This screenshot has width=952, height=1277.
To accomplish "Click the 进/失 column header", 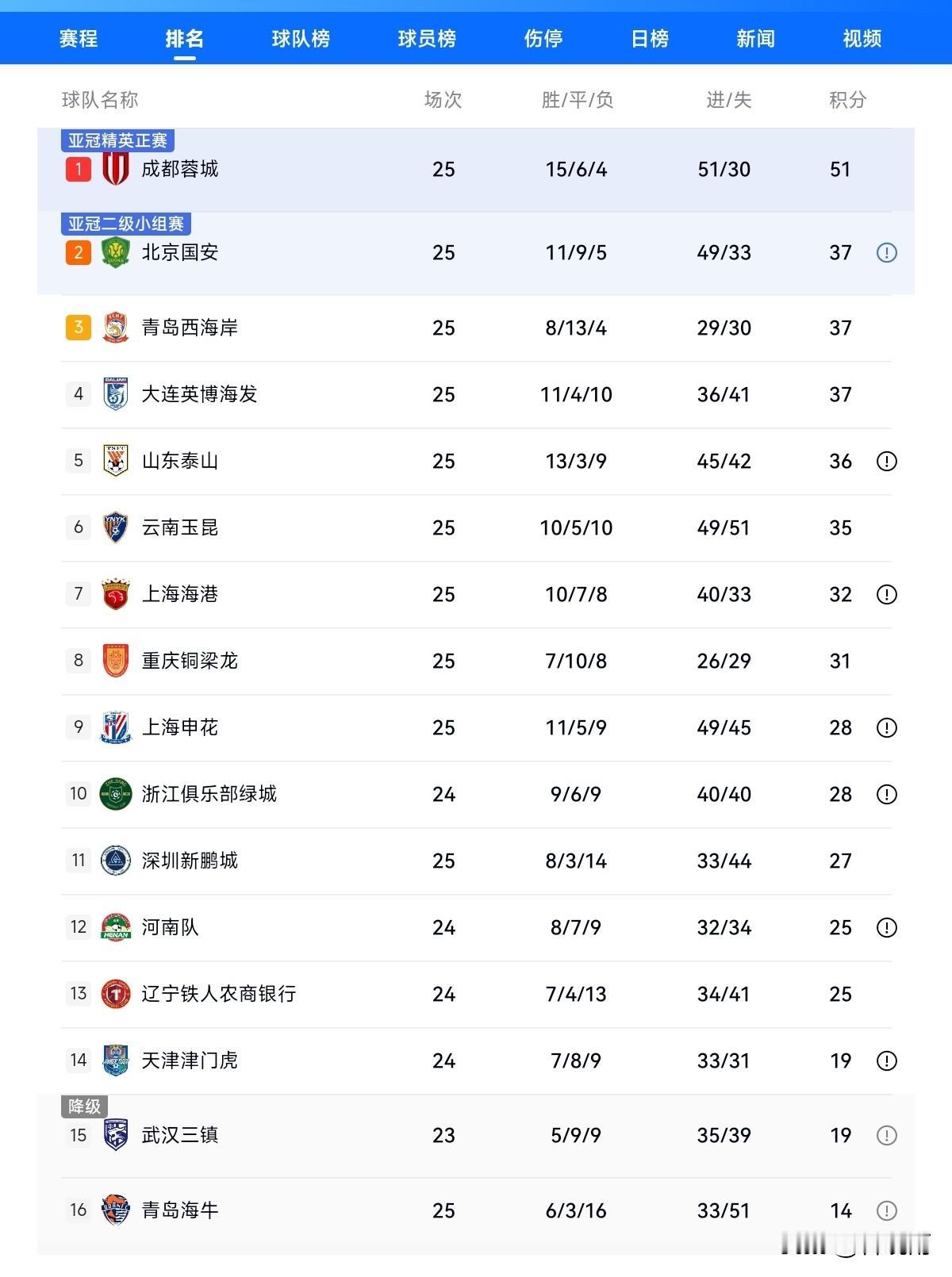I will click(x=728, y=100).
